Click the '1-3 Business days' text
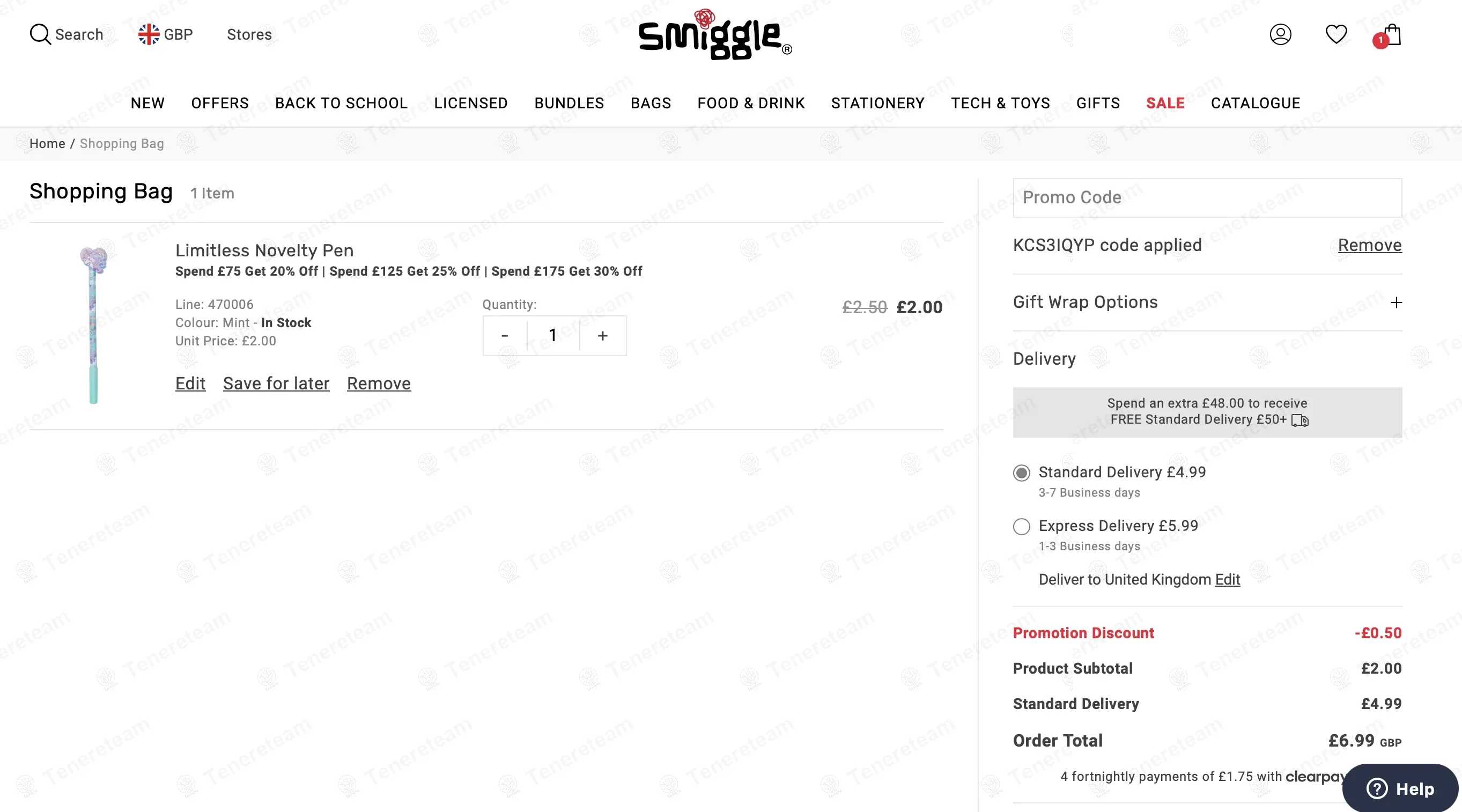The image size is (1462, 812). (x=1089, y=546)
